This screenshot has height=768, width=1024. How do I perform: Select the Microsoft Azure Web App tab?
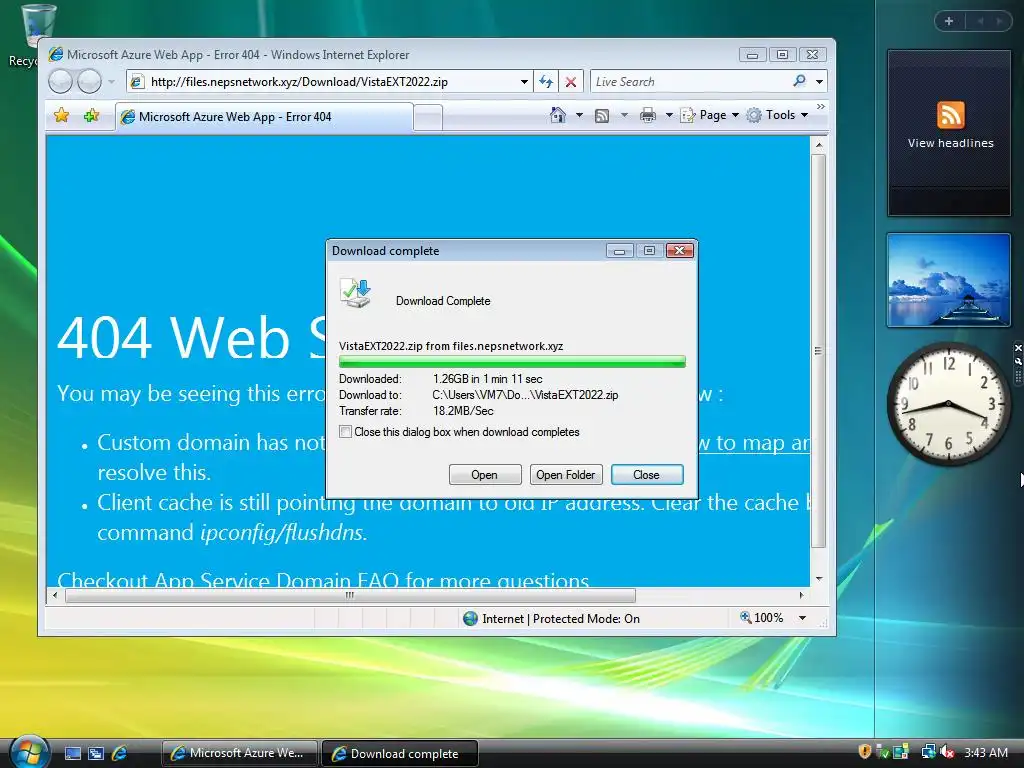pyautogui.click(x=264, y=117)
